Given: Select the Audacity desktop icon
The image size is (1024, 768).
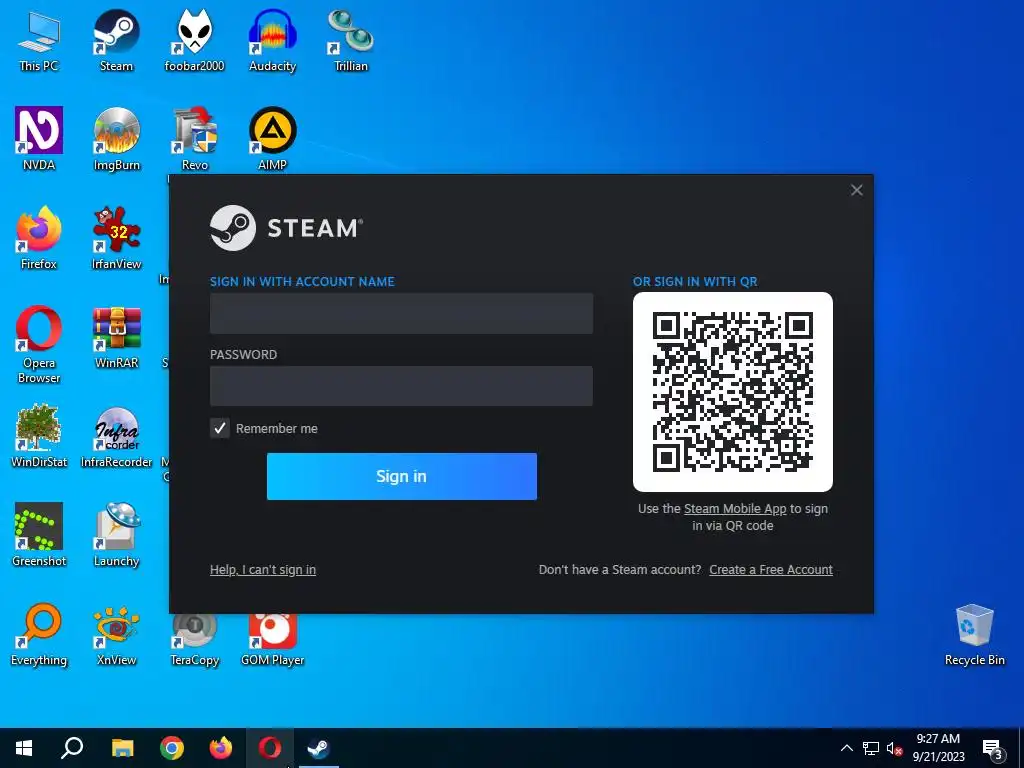Looking at the screenshot, I should [x=272, y=40].
